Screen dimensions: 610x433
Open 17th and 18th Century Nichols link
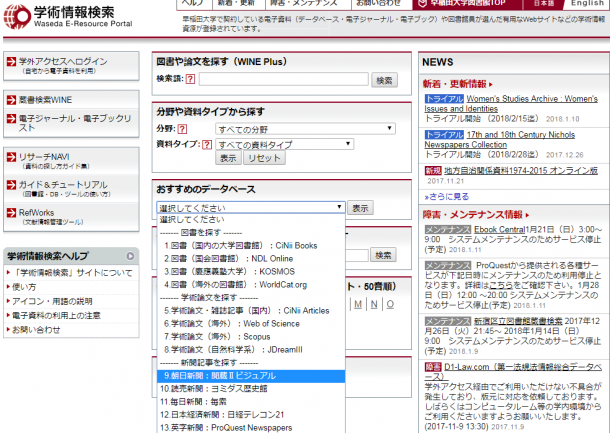(x=500, y=139)
